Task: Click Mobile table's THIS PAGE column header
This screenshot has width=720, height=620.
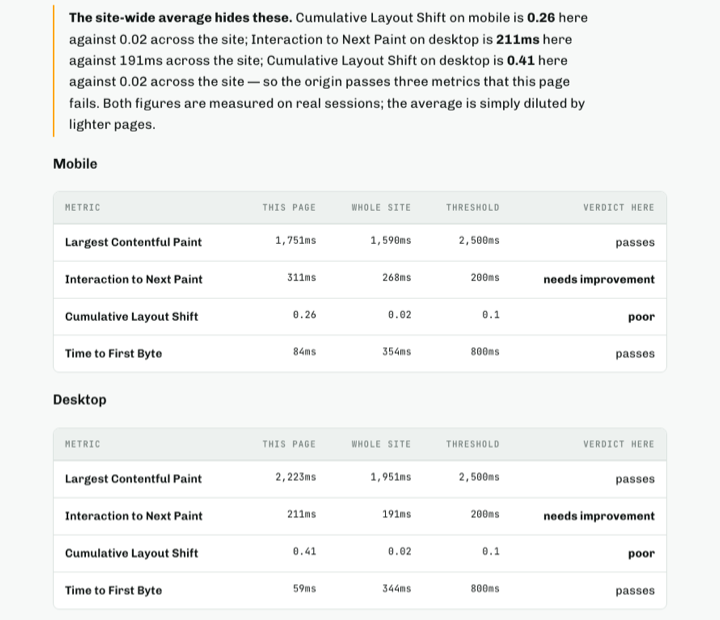Action: [x=289, y=208]
